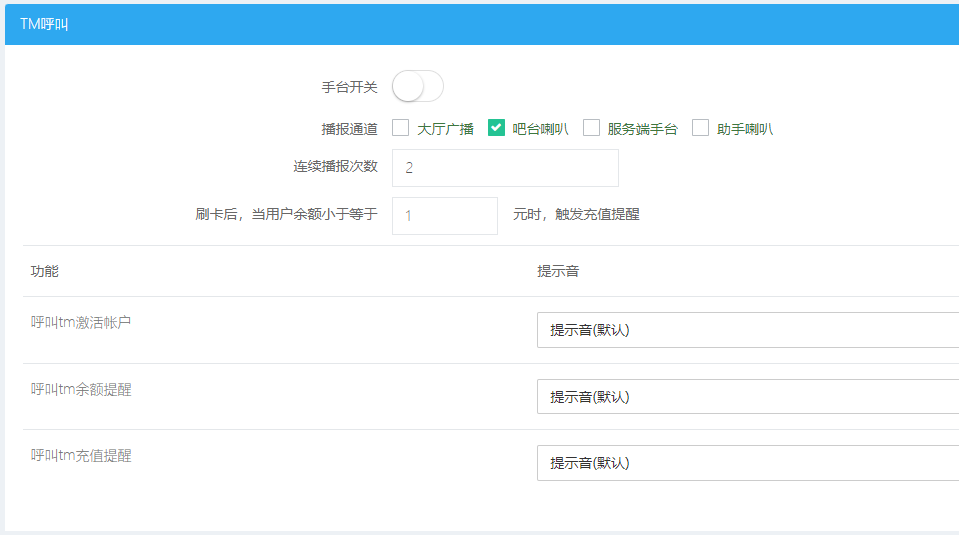The width and height of the screenshot is (959, 535).
Task: Click the balance threshold input field
Action: (445, 215)
